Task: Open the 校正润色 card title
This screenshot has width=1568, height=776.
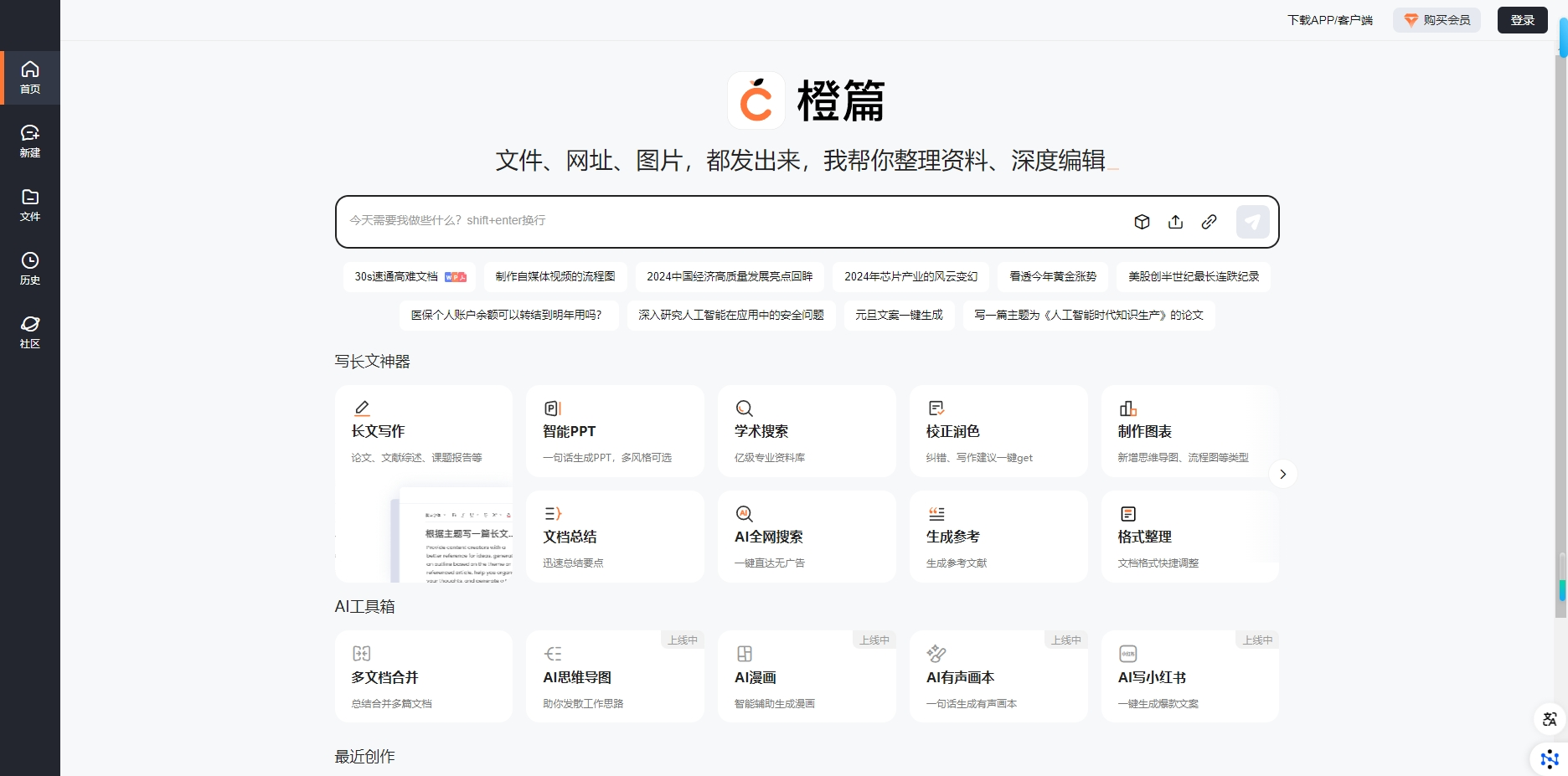Action: pyautogui.click(x=953, y=431)
